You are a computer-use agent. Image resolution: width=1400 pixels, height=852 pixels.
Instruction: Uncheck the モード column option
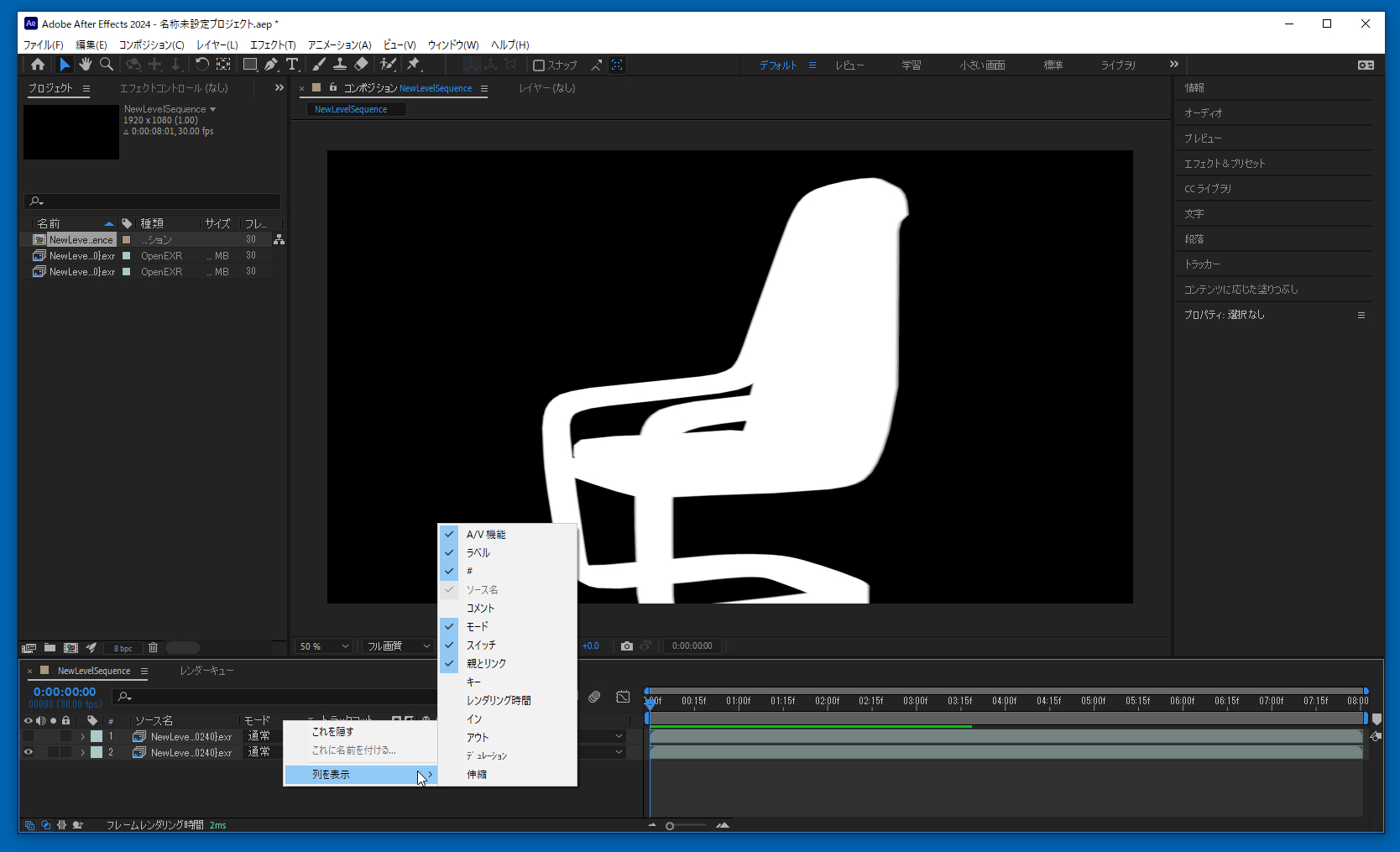(478, 626)
